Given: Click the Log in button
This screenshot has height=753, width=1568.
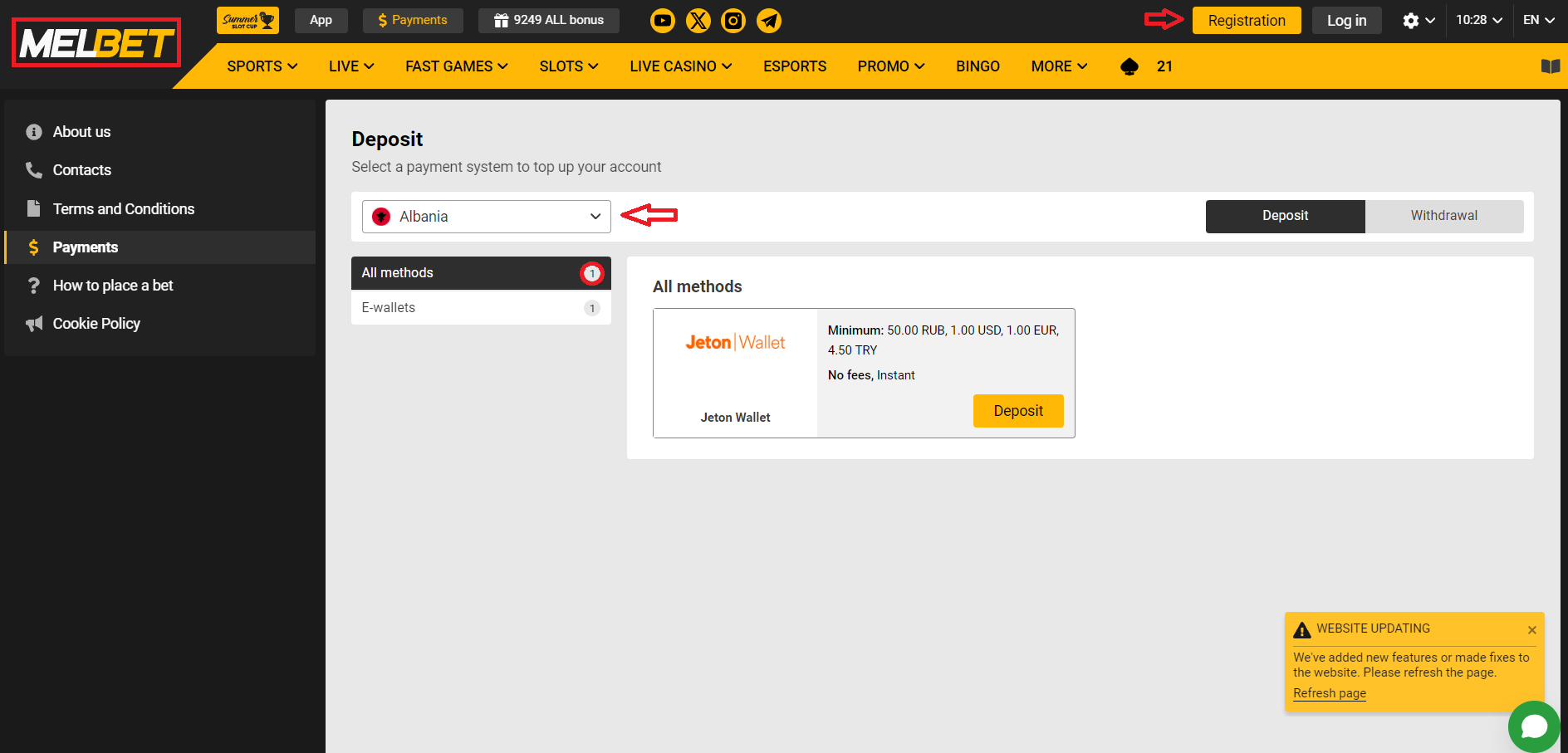Looking at the screenshot, I should (1346, 21).
